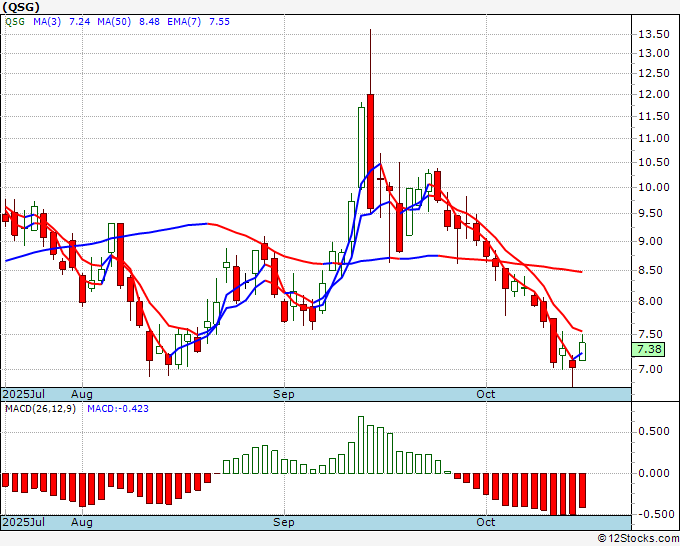The width and height of the screenshot is (680, 546).
Task: Click the 11.00 price axis label
Action: (654, 138)
